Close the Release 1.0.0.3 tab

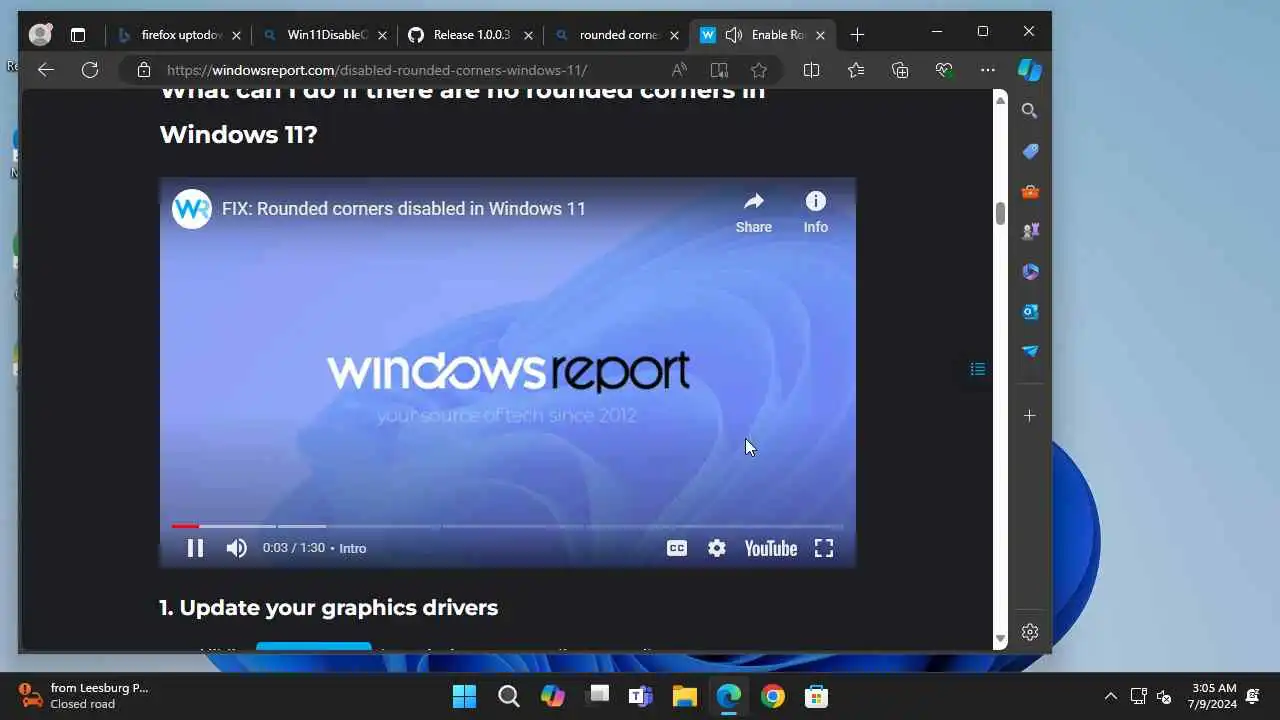(x=528, y=35)
